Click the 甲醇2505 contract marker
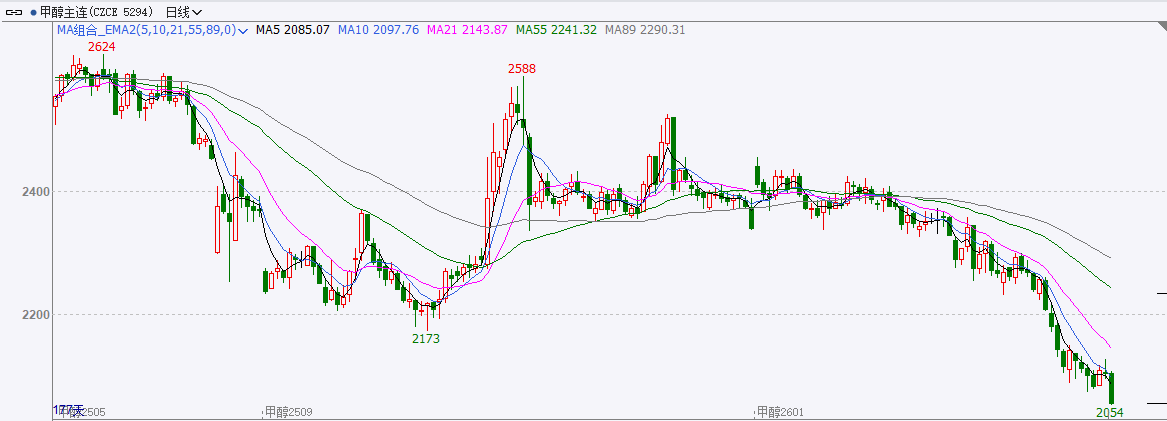This screenshot has width=1167, height=421. coord(82,411)
